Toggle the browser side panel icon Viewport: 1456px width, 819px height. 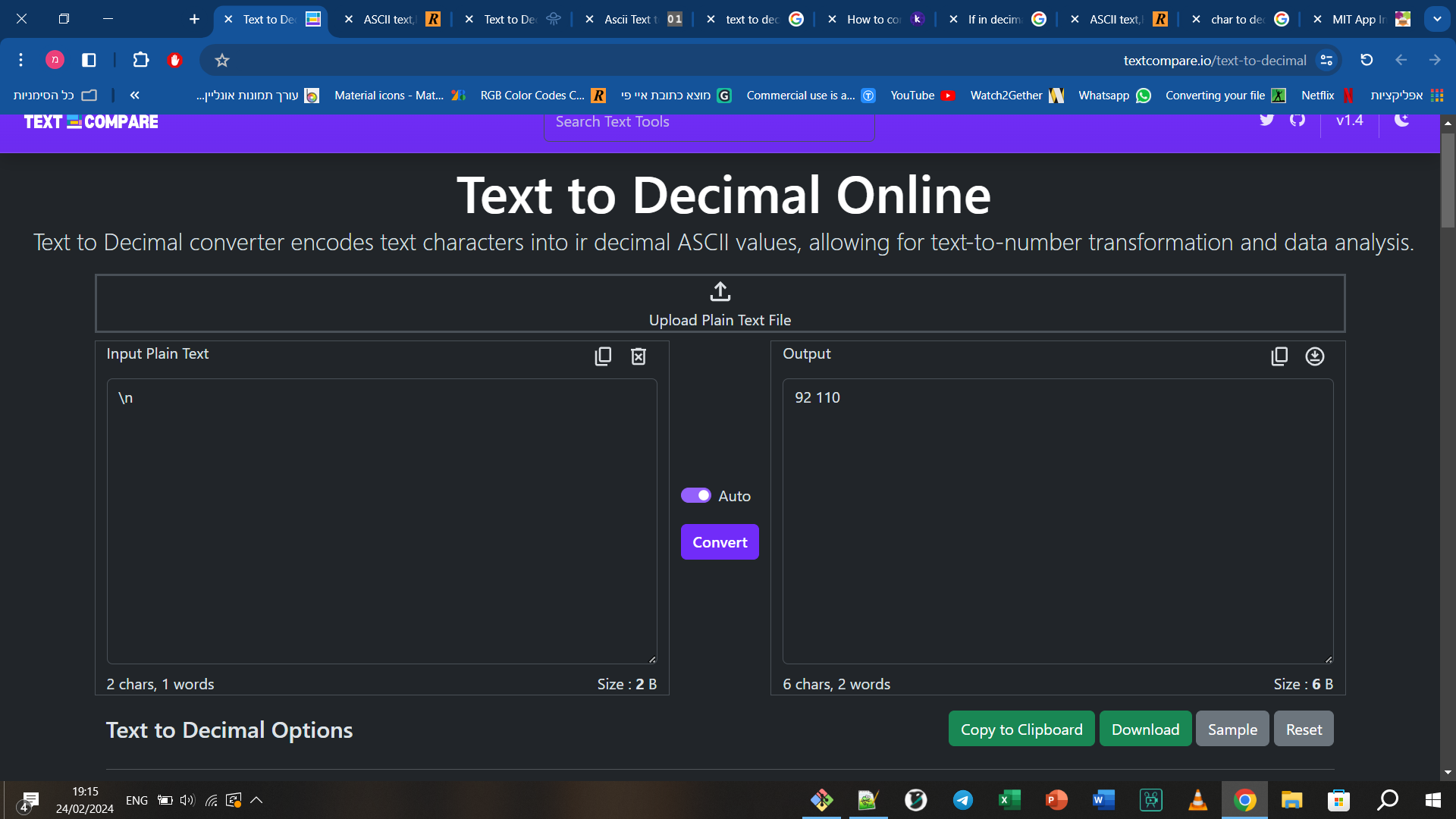coord(89,60)
